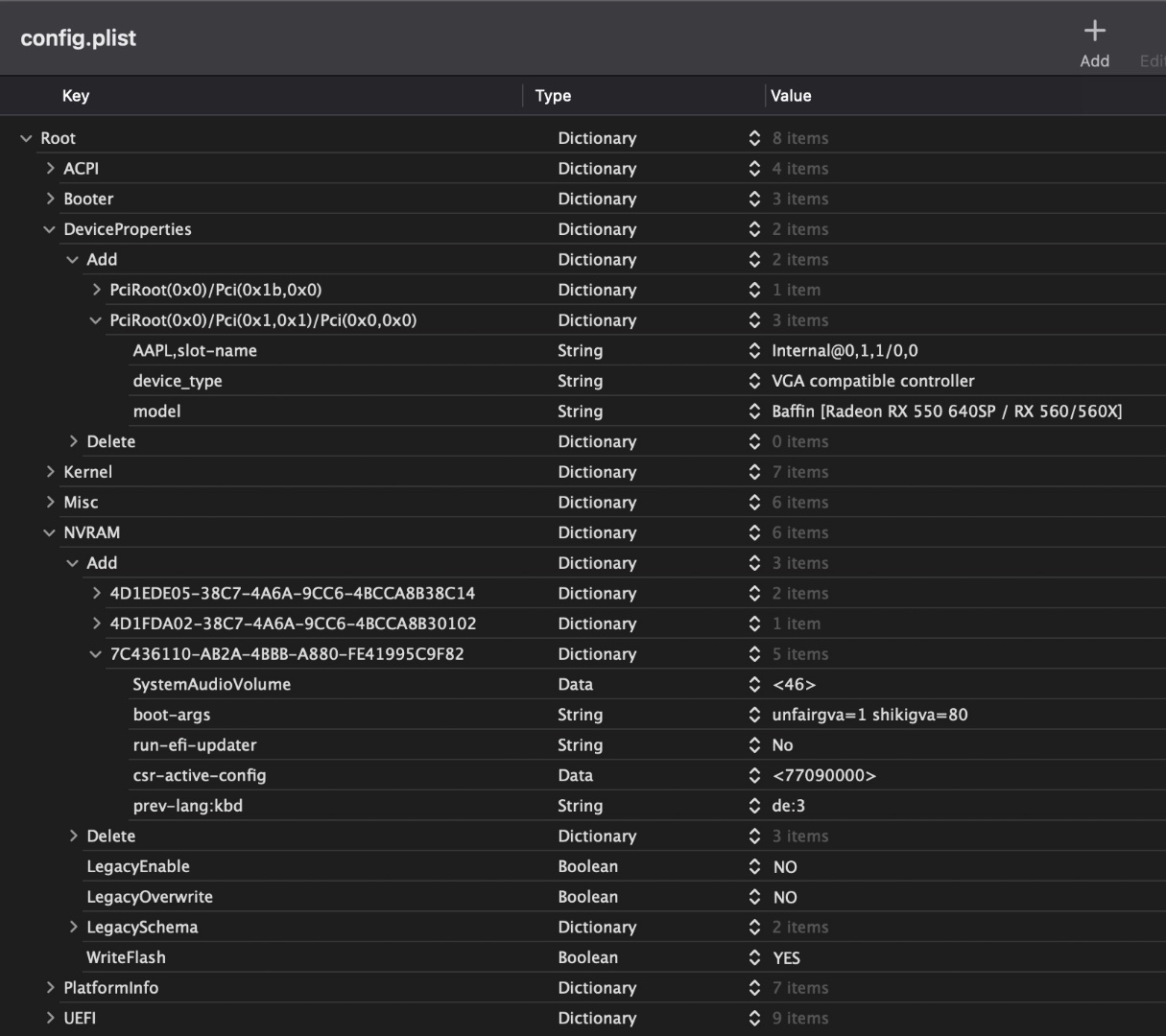Expand the ACPI dictionary
Screen dimensions: 1166x1036
pyautogui.click(x=50, y=169)
